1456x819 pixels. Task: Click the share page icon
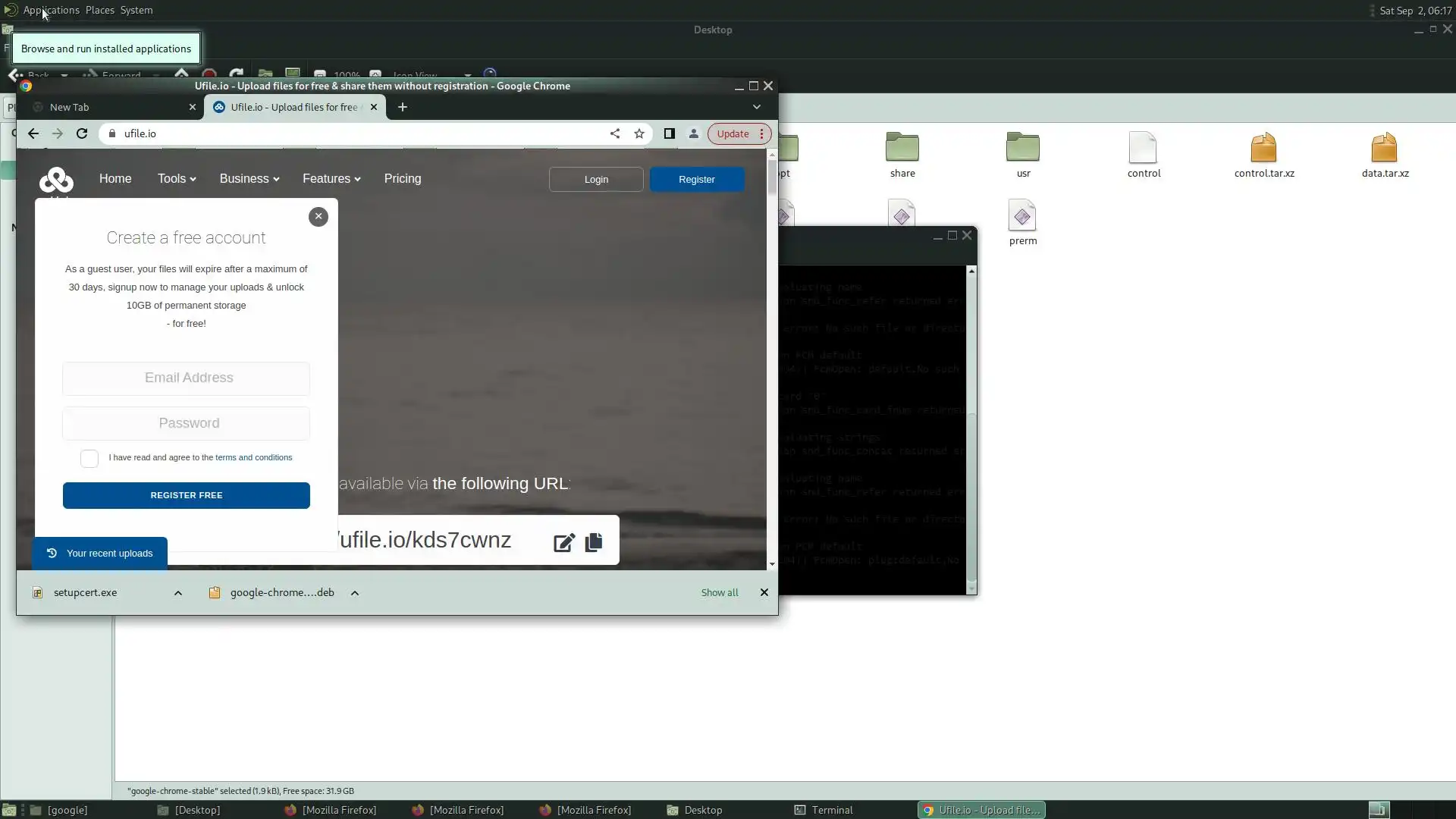[x=615, y=133]
